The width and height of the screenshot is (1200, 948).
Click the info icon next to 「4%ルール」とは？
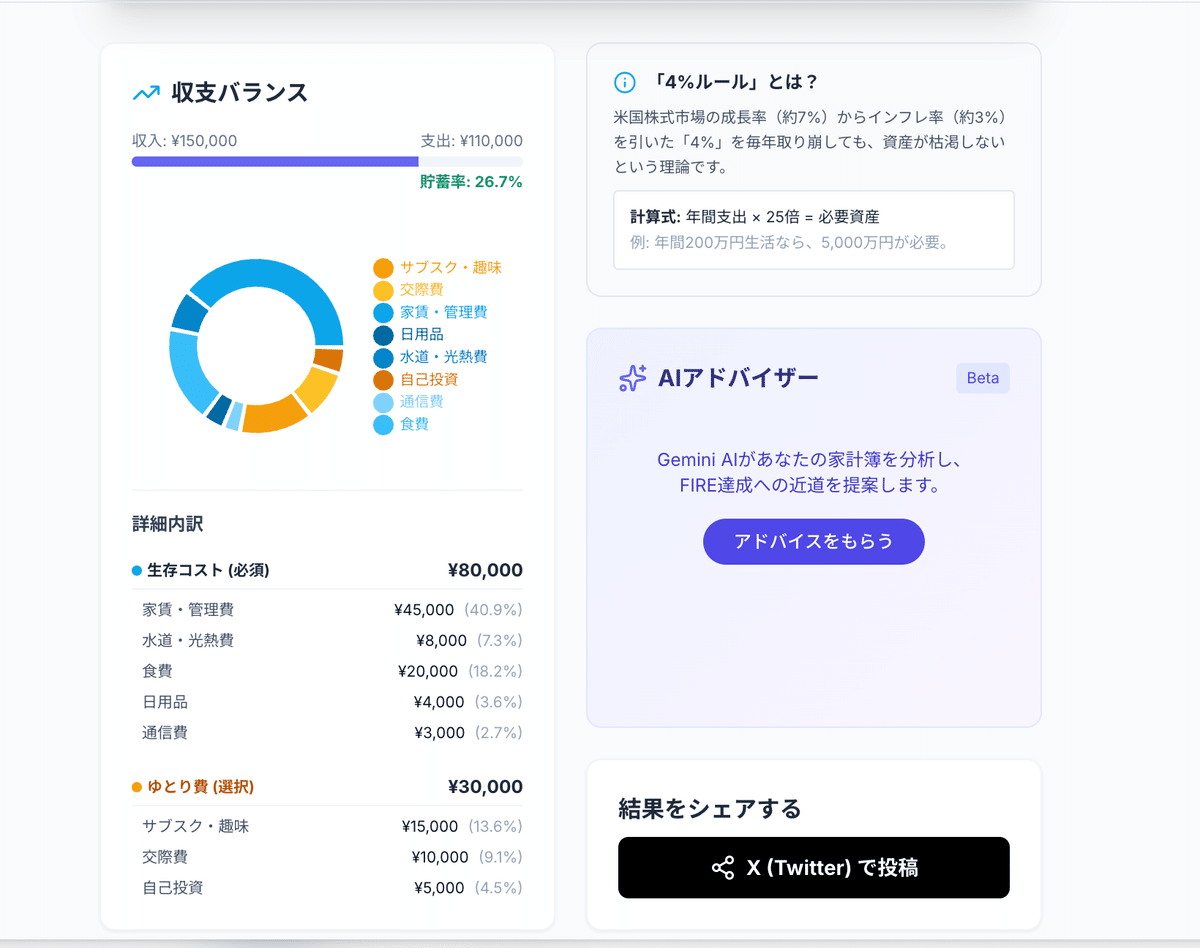pyautogui.click(x=626, y=83)
